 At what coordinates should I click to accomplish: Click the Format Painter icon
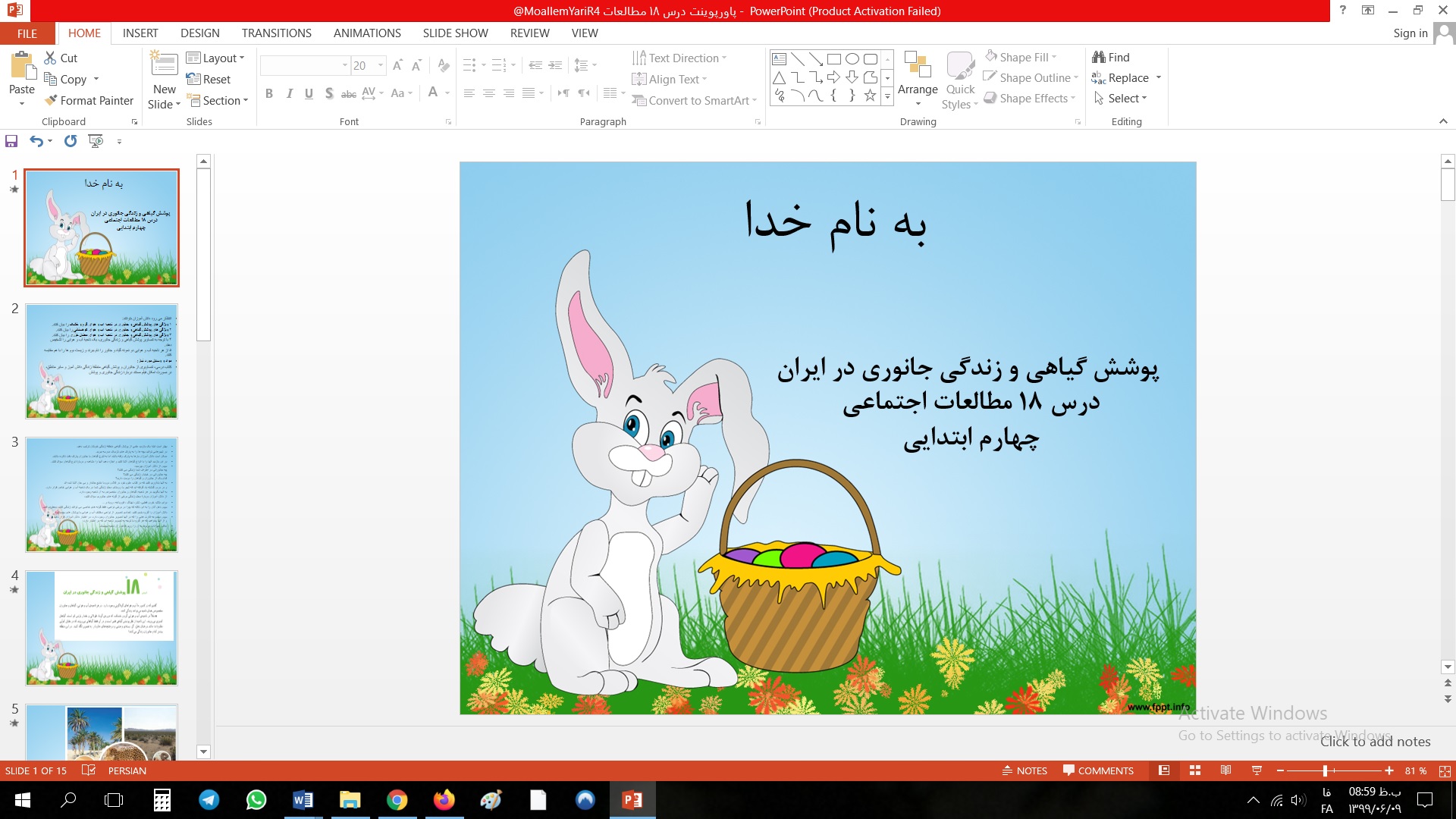tap(51, 100)
